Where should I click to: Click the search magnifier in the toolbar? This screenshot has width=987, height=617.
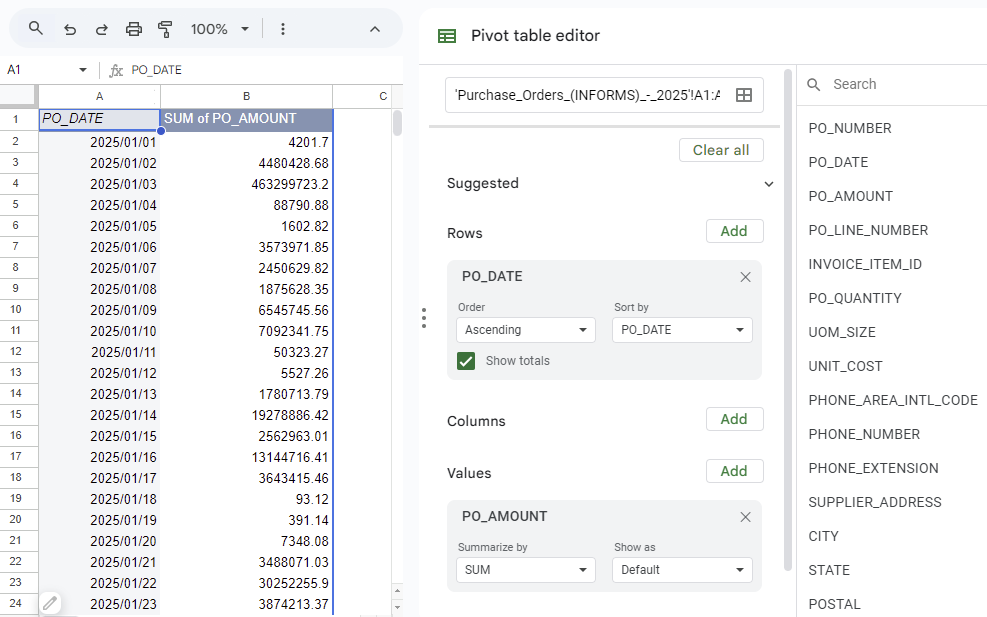[x=36, y=29]
